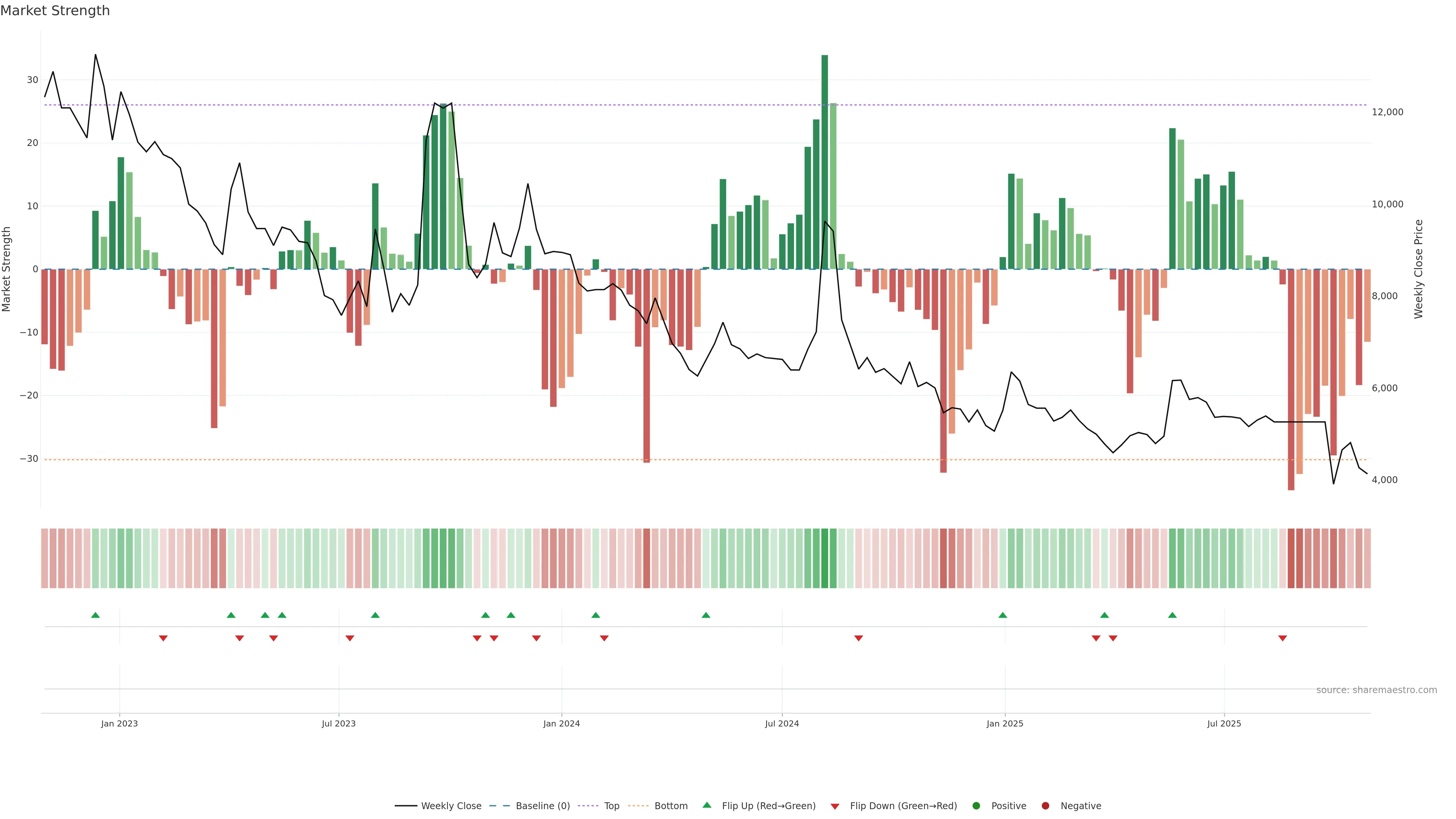Screen dimensions: 1456x819
Task: Click the Flip Down red triangle legend icon
Action: click(835, 806)
